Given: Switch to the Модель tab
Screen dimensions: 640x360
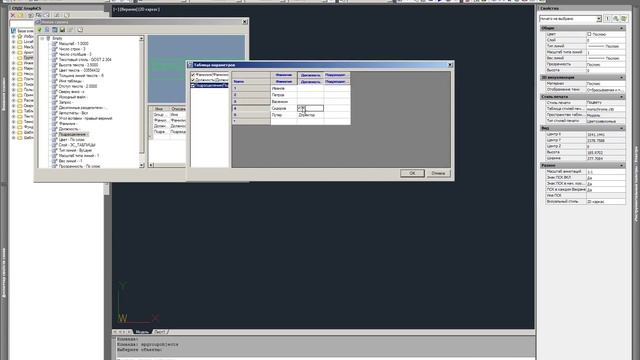Looking at the screenshot, I should pyautogui.click(x=142, y=332).
